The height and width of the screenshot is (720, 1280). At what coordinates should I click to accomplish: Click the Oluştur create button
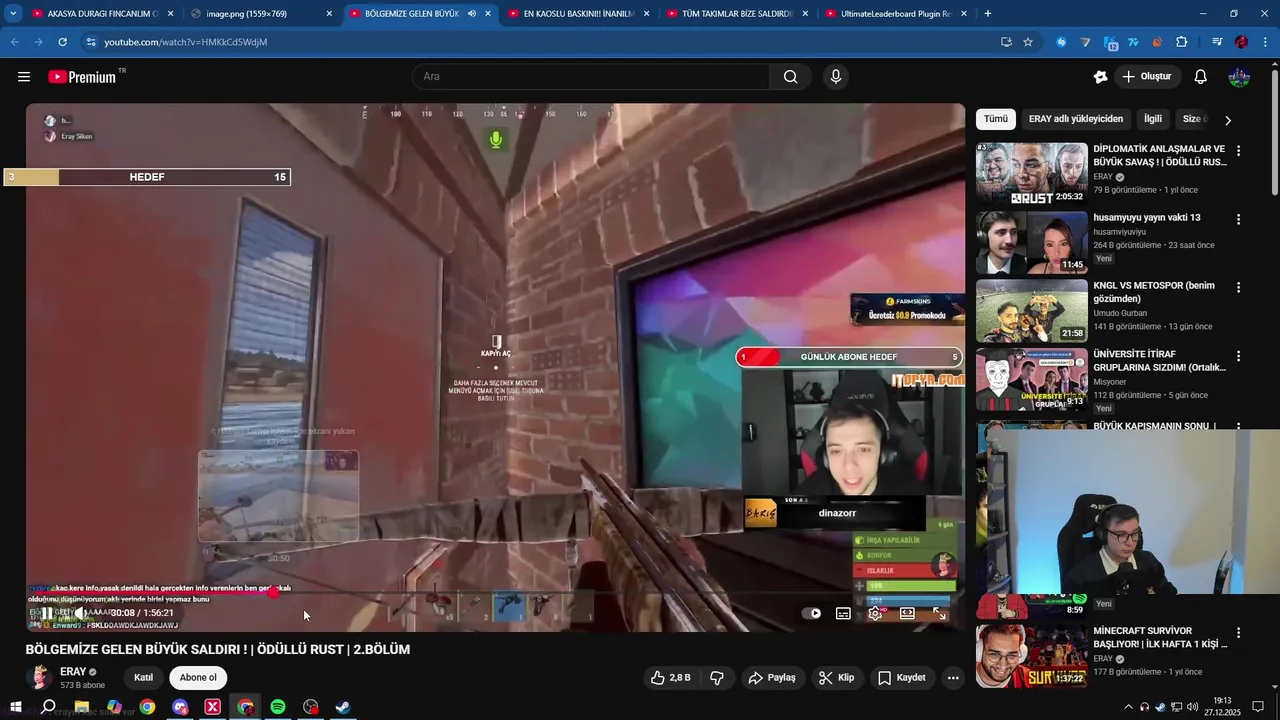coord(1147,77)
